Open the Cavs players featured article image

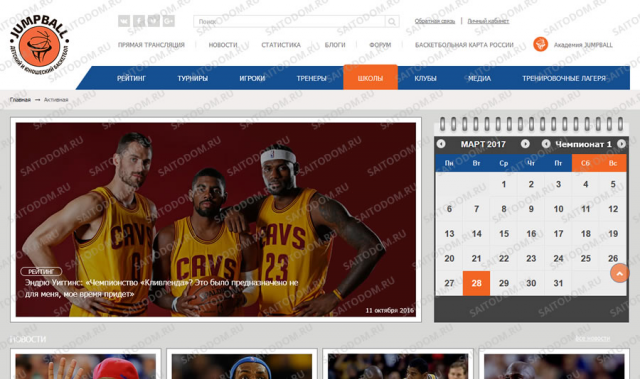[x=216, y=219]
